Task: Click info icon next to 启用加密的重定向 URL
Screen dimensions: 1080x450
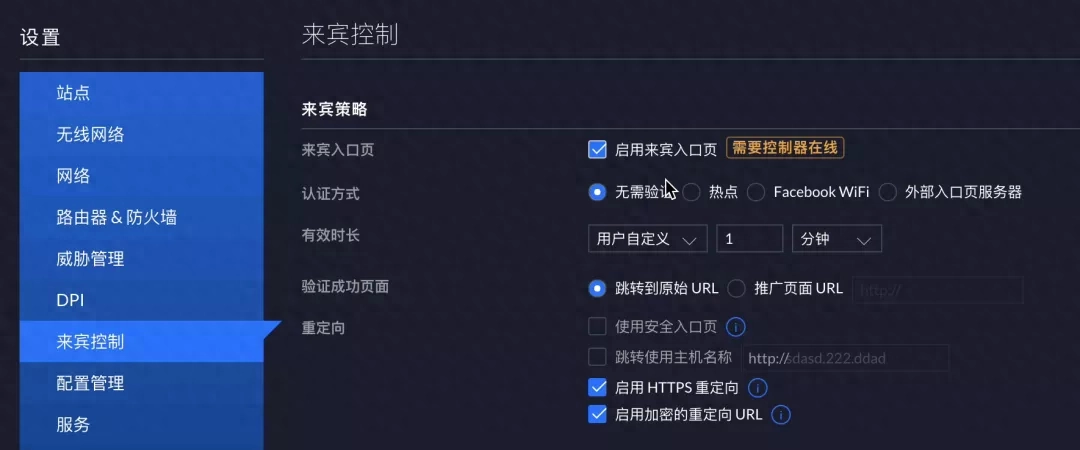Action: [781, 415]
